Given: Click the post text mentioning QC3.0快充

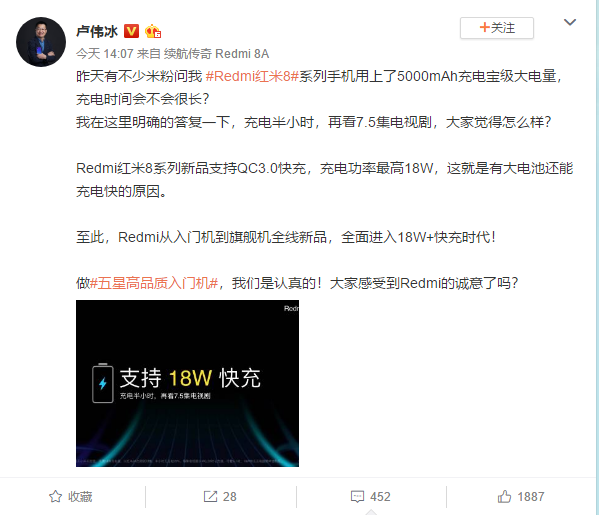Looking at the screenshot, I should coord(324,180).
